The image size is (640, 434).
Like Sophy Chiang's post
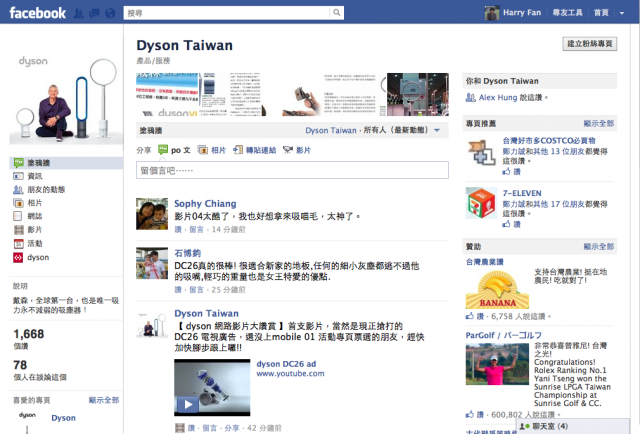point(178,229)
